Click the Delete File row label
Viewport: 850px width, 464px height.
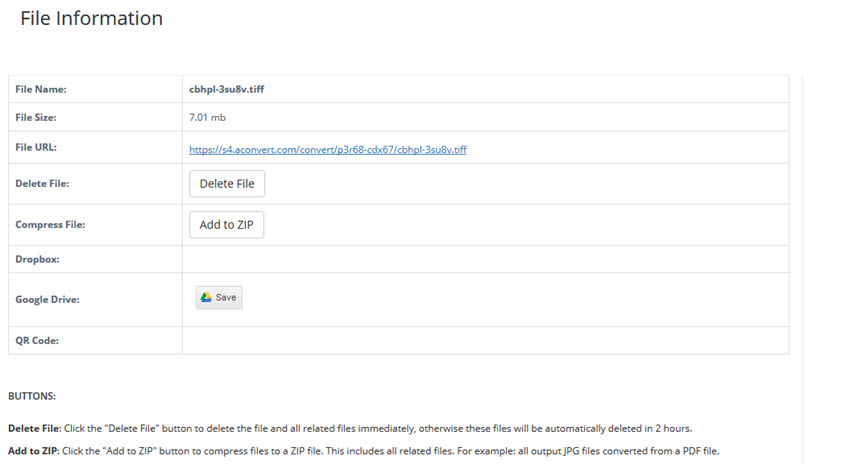pos(42,183)
